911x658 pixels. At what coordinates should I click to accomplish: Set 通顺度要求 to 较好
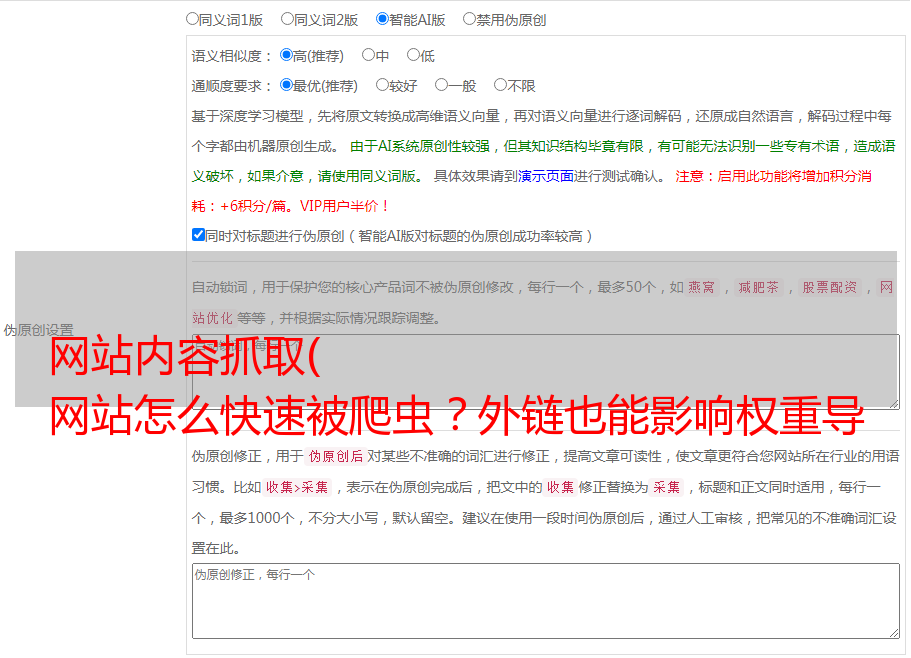coord(382,85)
